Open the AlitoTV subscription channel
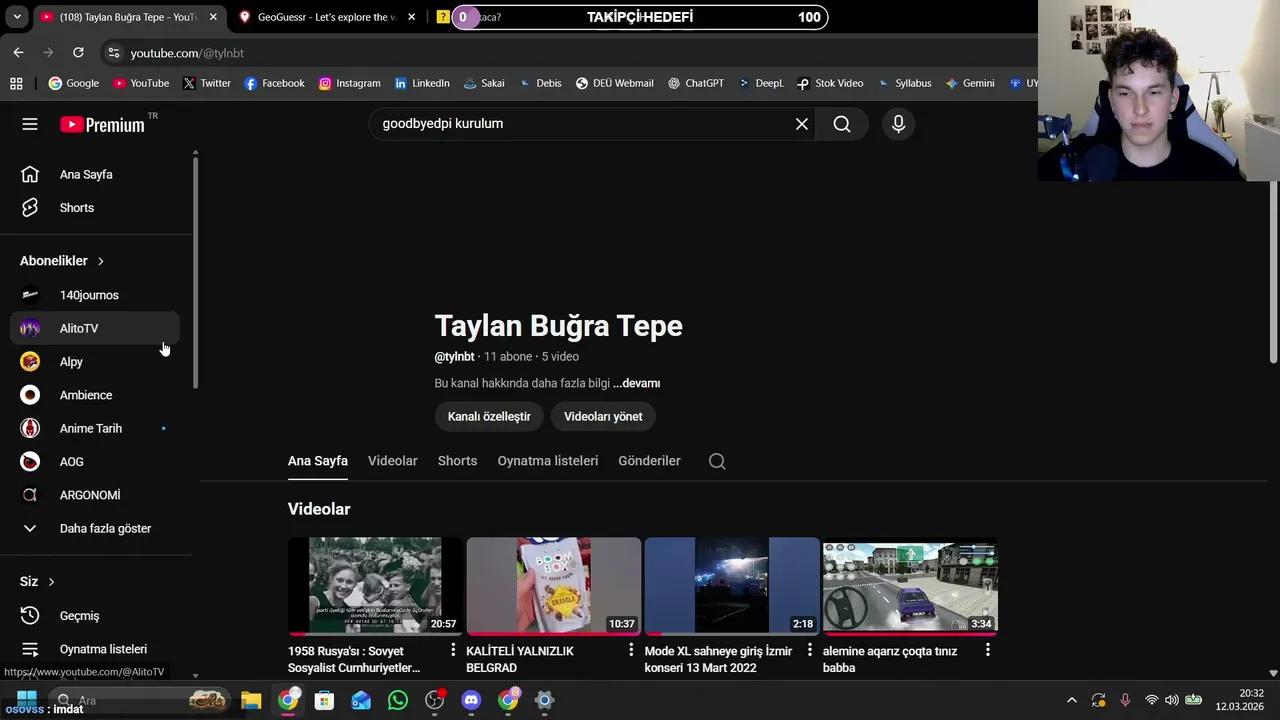Image resolution: width=1280 pixels, height=720 pixels. pyautogui.click(x=96, y=328)
